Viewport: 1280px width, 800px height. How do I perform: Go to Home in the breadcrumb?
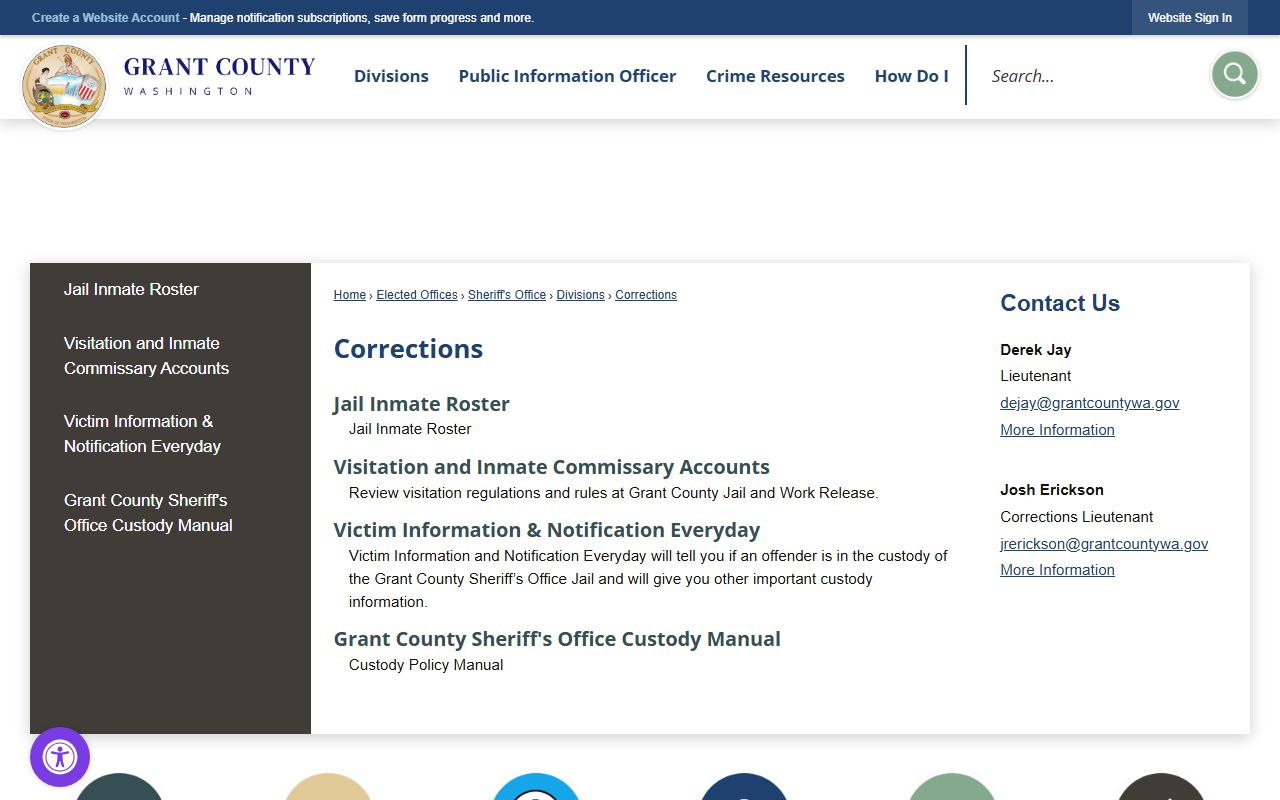coord(350,295)
